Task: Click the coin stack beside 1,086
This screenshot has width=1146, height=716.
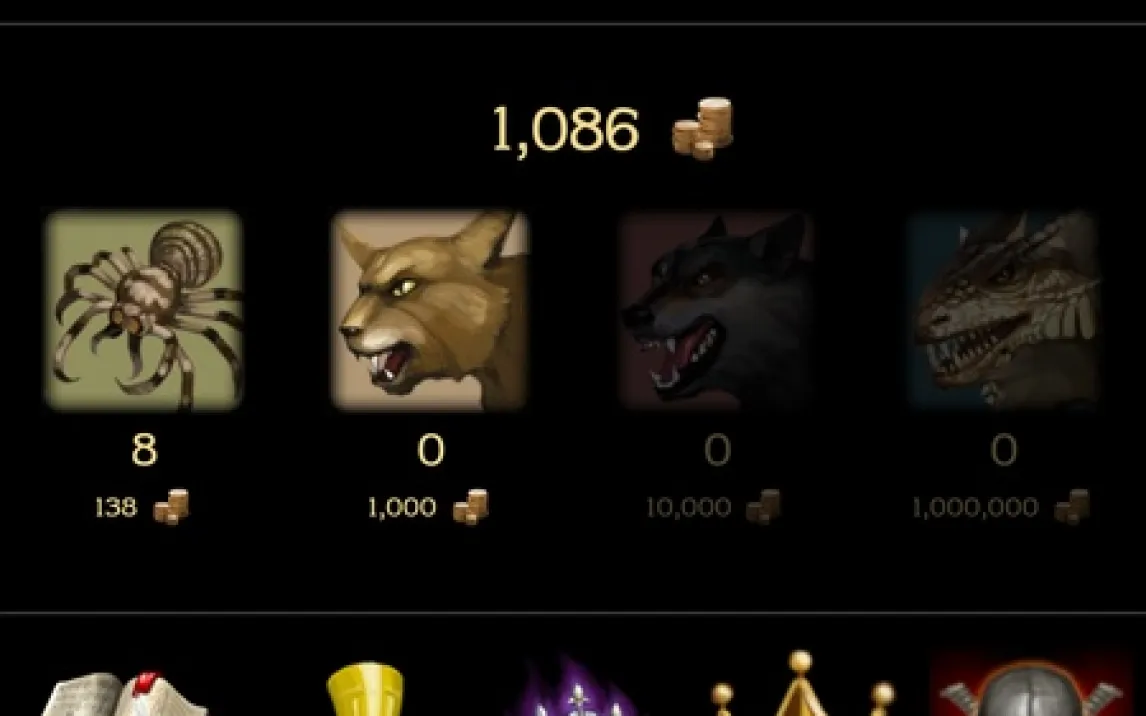Action: pos(702,129)
